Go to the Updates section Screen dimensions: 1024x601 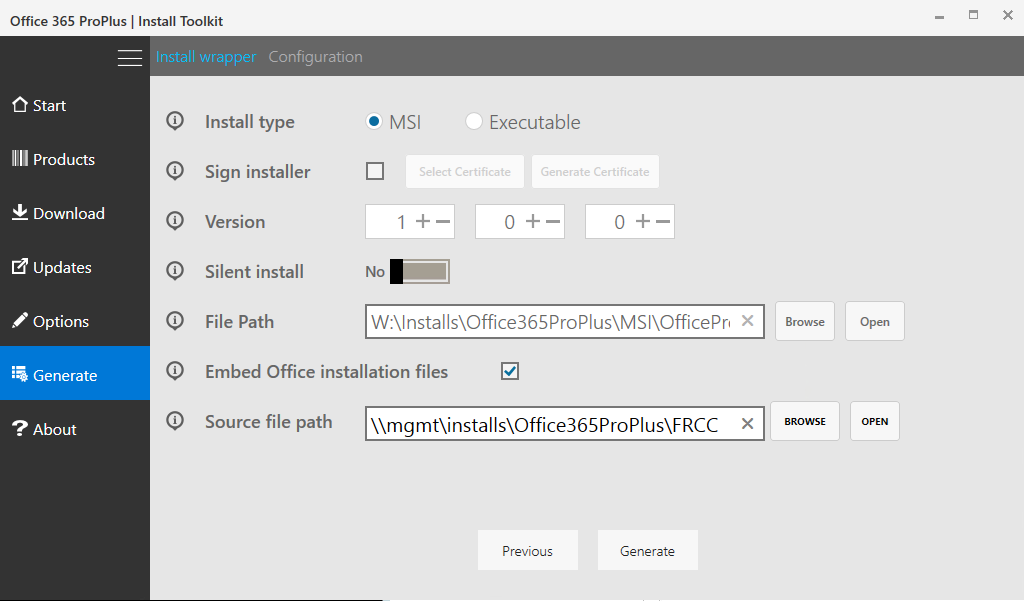pos(58,267)
